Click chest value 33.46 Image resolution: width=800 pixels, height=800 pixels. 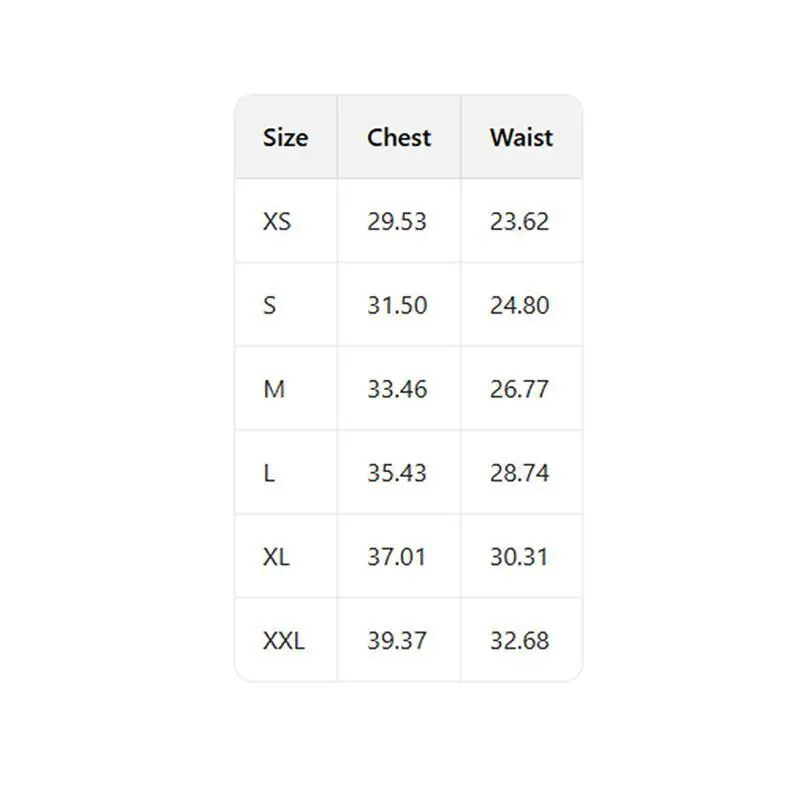click(x=397, y=389)
